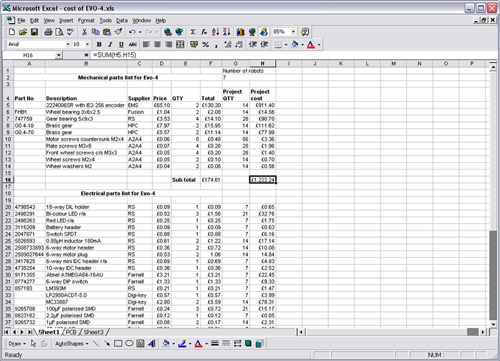Toggle Italic formatting
This screenshot has width=500, height=361.
110,44
